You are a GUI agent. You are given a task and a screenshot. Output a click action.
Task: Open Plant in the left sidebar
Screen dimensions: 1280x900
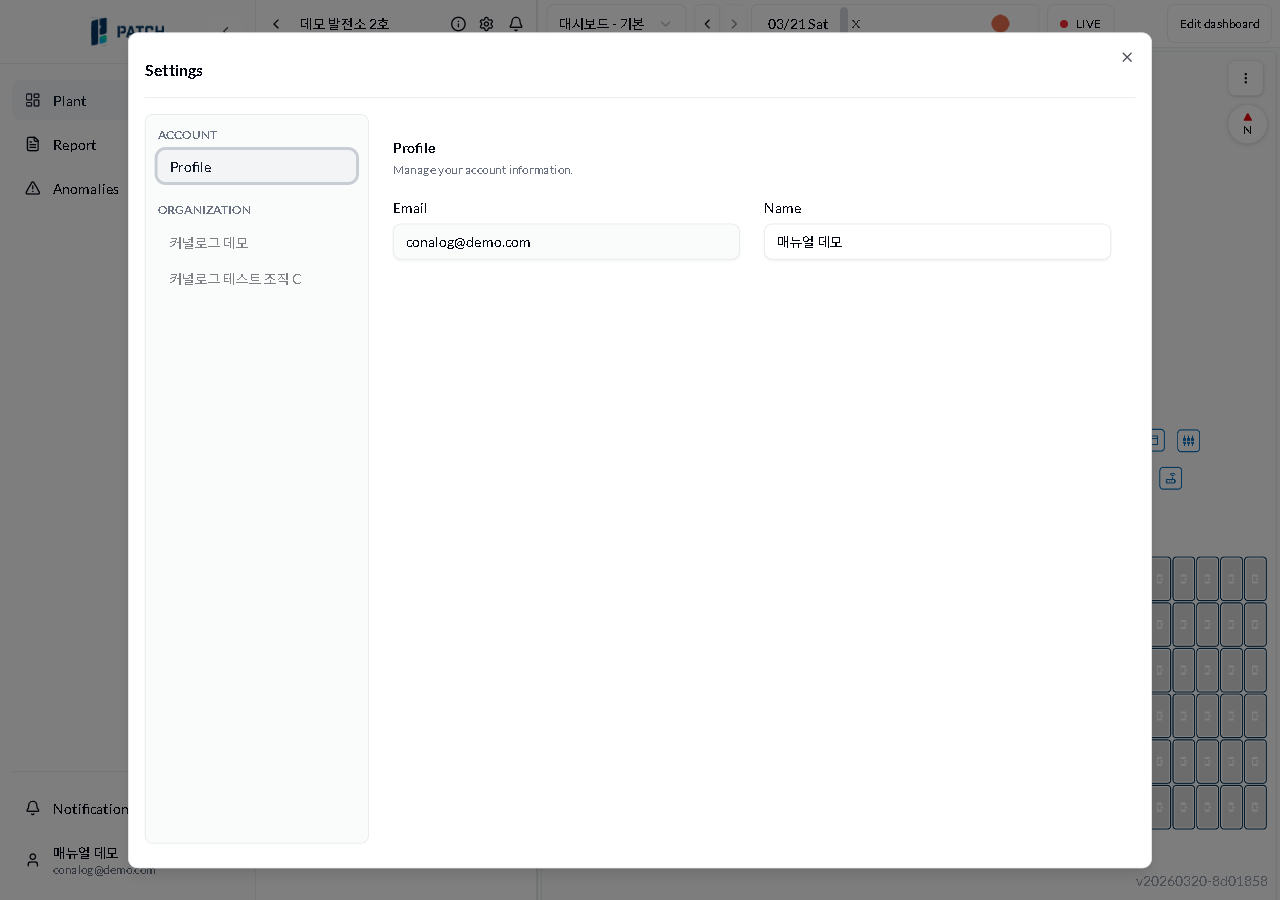pos(69,100)
